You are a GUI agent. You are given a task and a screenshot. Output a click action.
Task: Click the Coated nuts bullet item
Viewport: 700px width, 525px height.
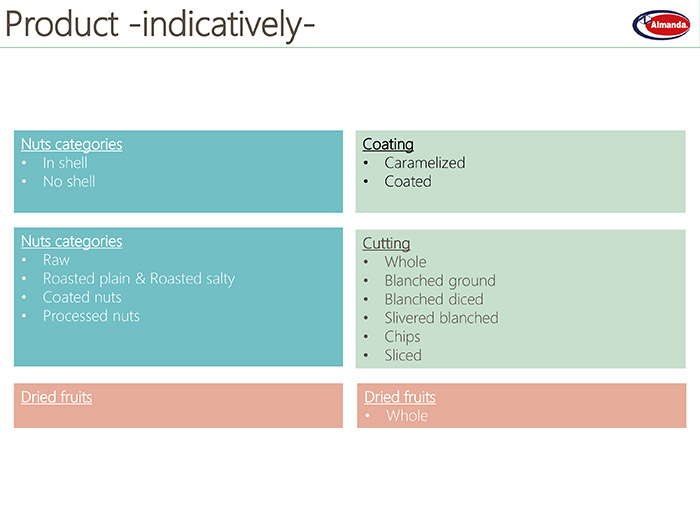[x=82, y=298]
